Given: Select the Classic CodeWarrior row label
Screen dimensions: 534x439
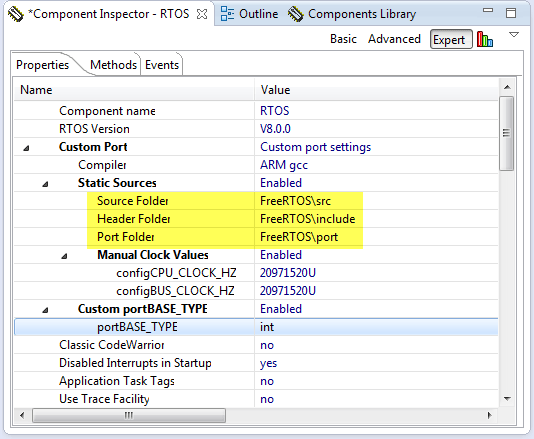Looking at the screenshot, I should (x=112, y=345).
